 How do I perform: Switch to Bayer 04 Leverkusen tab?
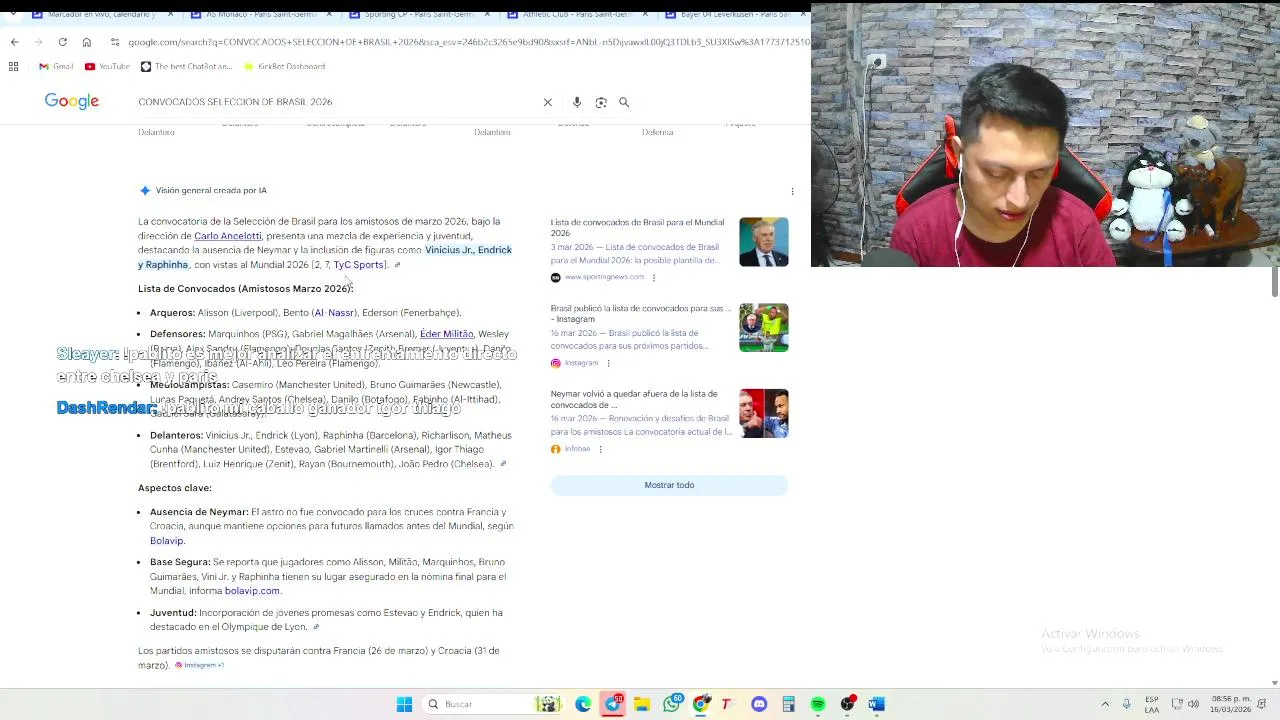coord(734,14)
